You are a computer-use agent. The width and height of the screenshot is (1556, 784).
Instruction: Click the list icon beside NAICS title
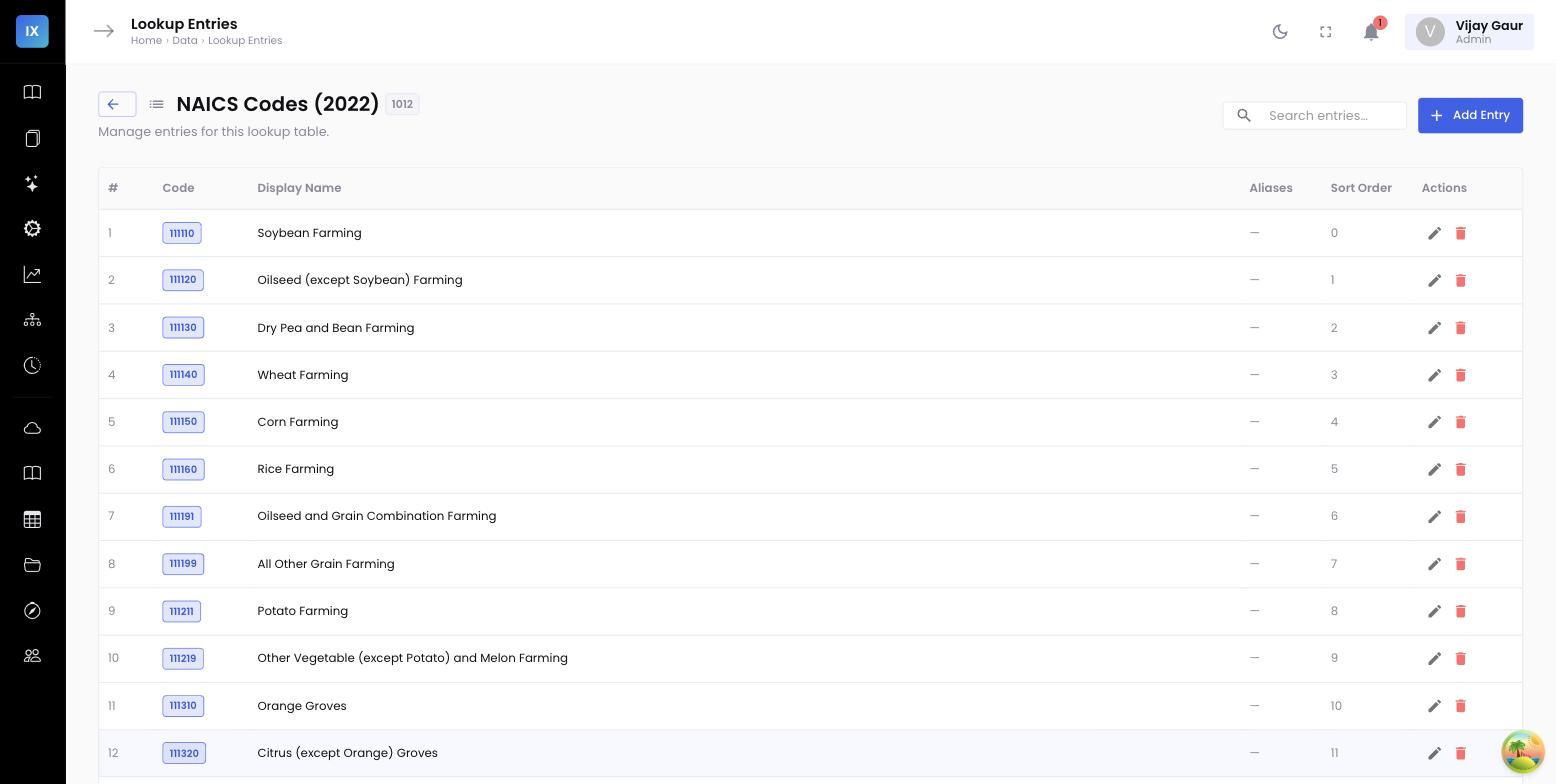(156, 104)
